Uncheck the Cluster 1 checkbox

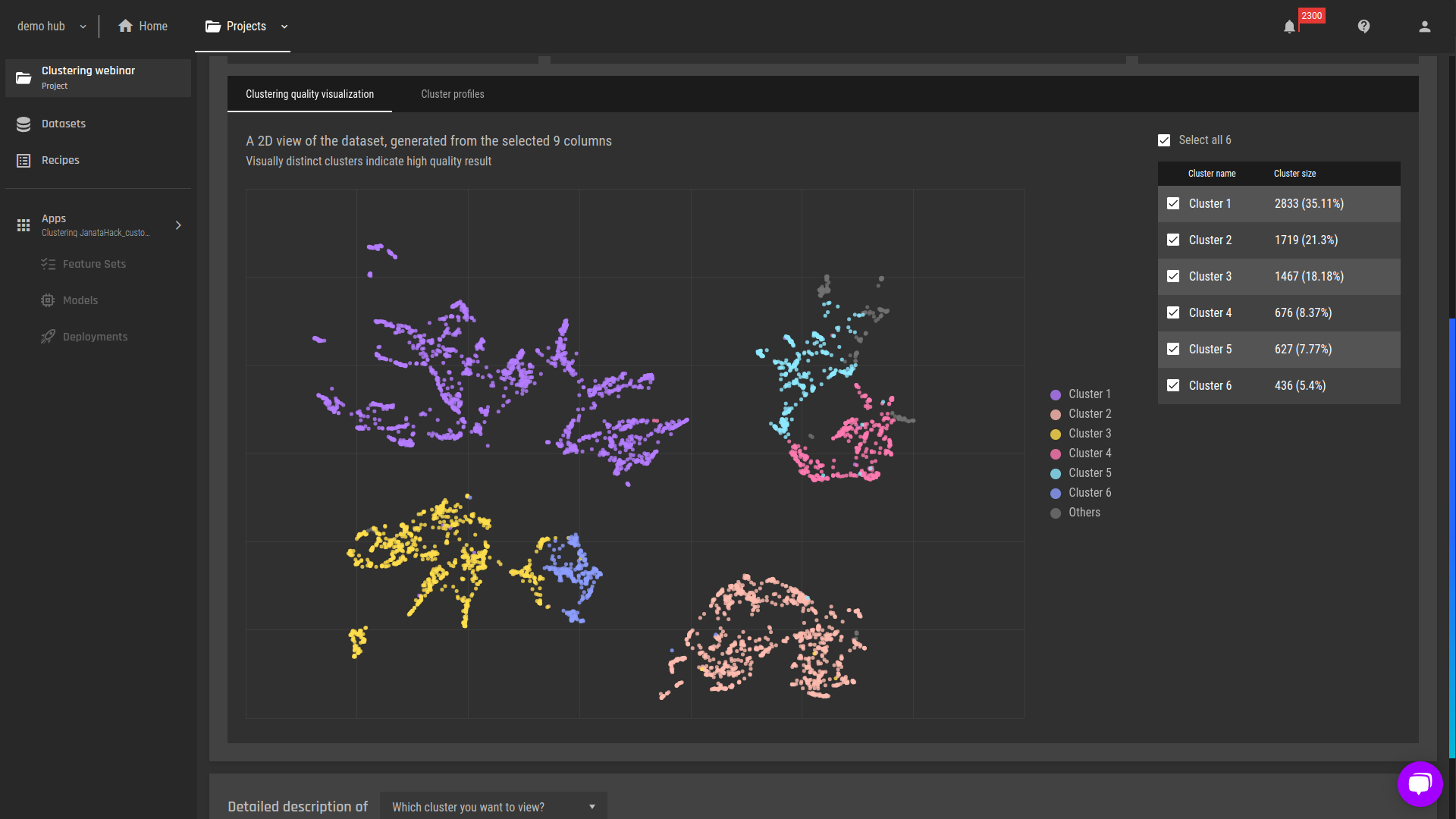coord(1173,203)
